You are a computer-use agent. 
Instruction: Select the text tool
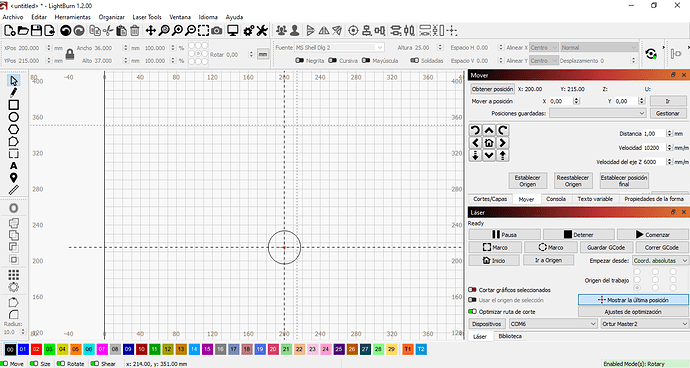click(x=14, y=166)
